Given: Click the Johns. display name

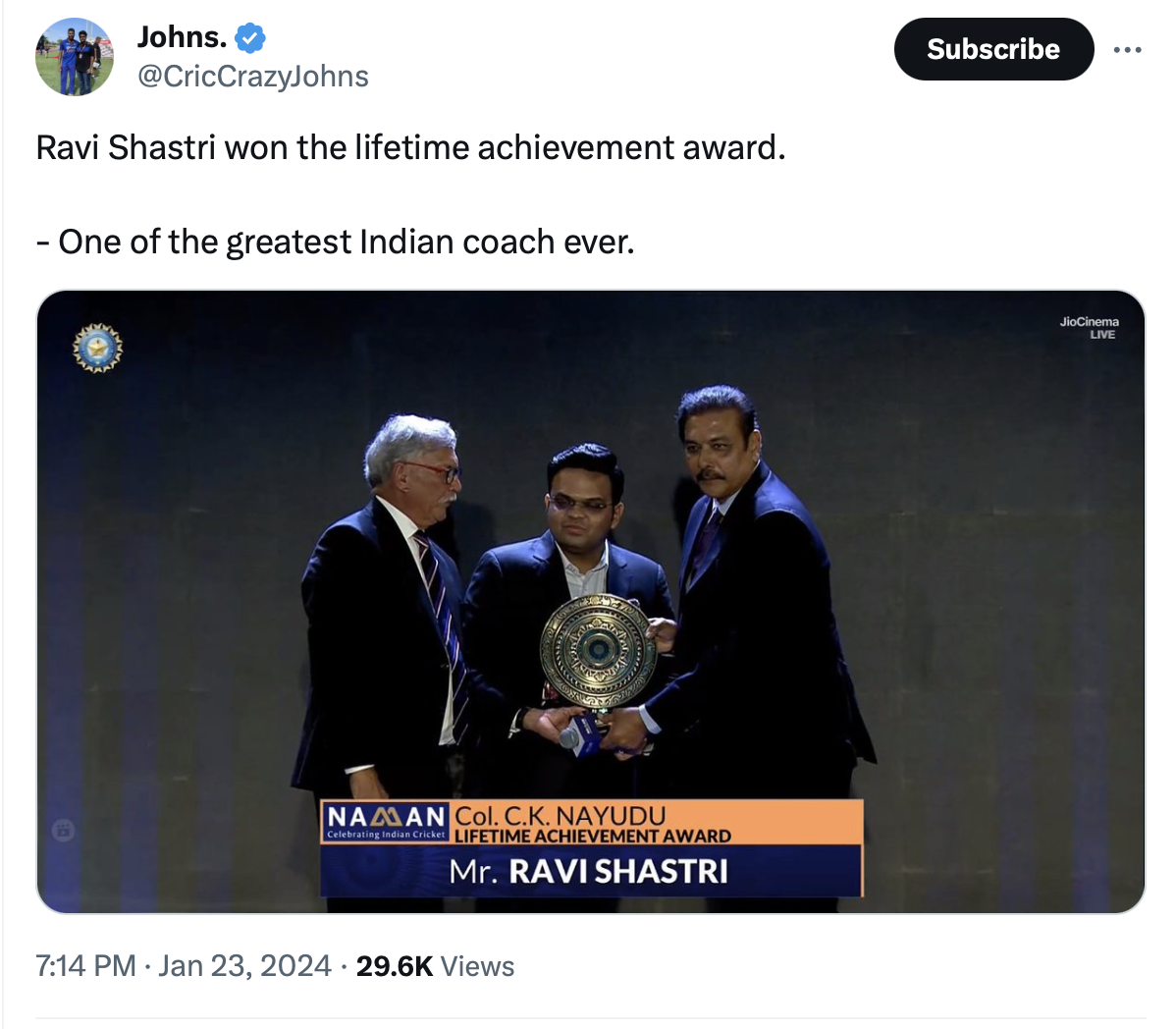Looking at the screenshot, I should [x=183, y=37].
